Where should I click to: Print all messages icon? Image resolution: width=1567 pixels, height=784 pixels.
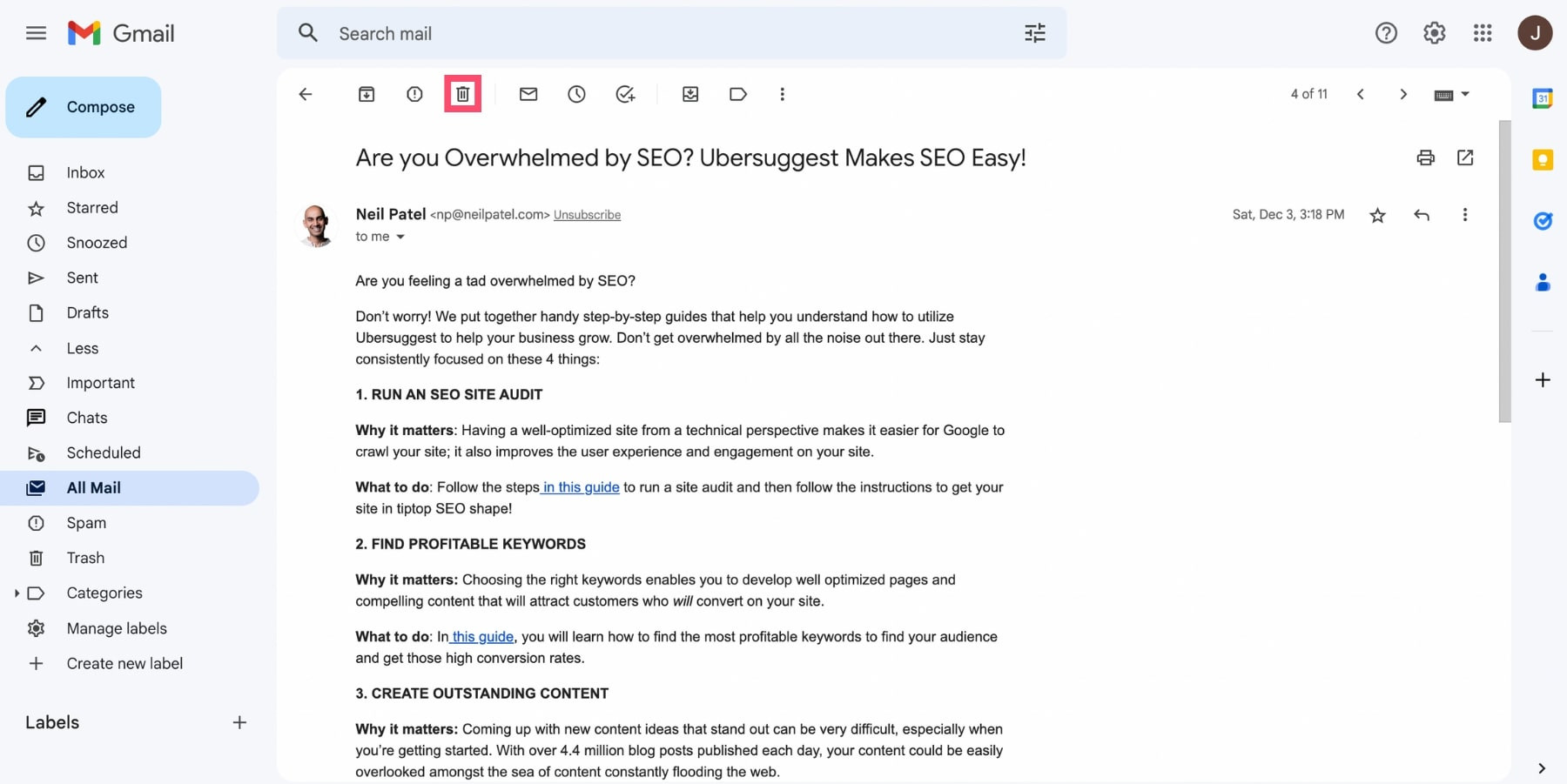click(x=1425, y=157)
